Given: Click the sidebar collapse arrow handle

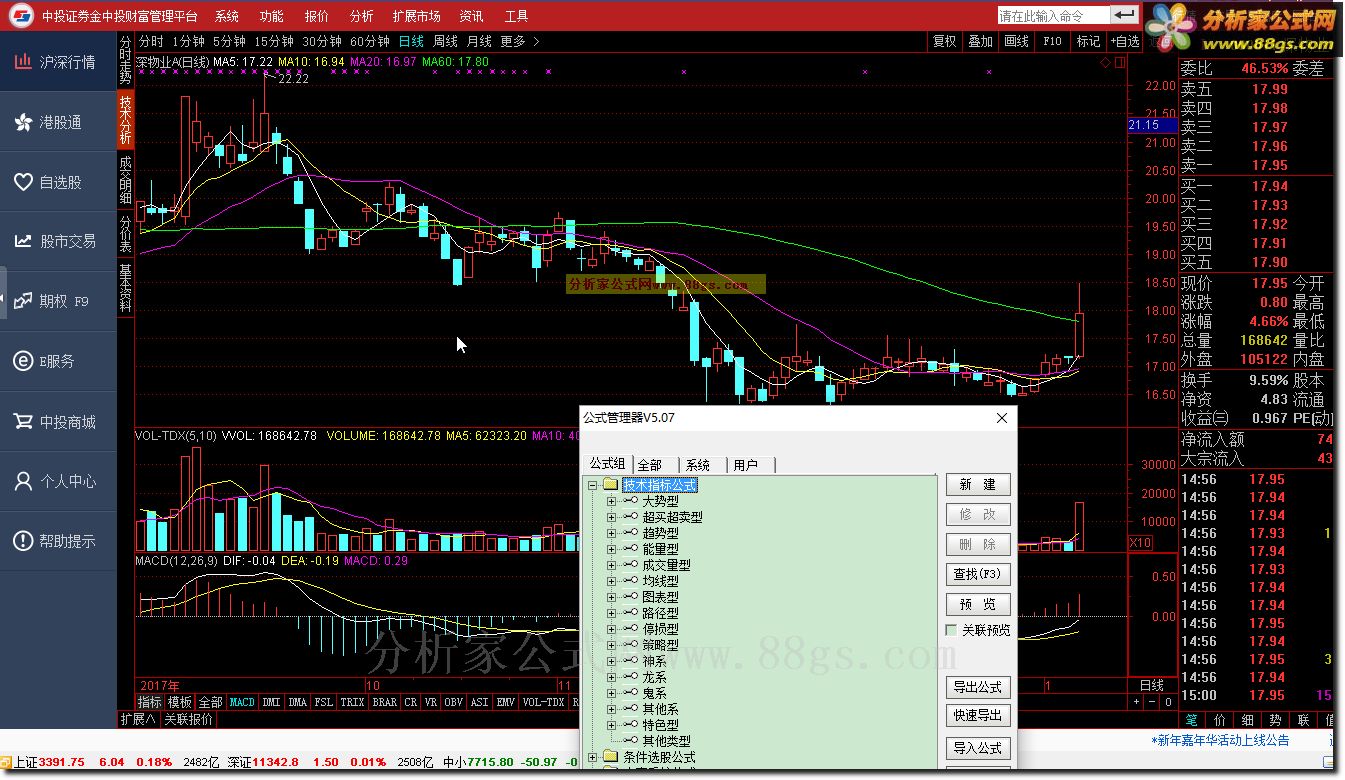Looking at the screenshot, I should click(x=3, y=293).
